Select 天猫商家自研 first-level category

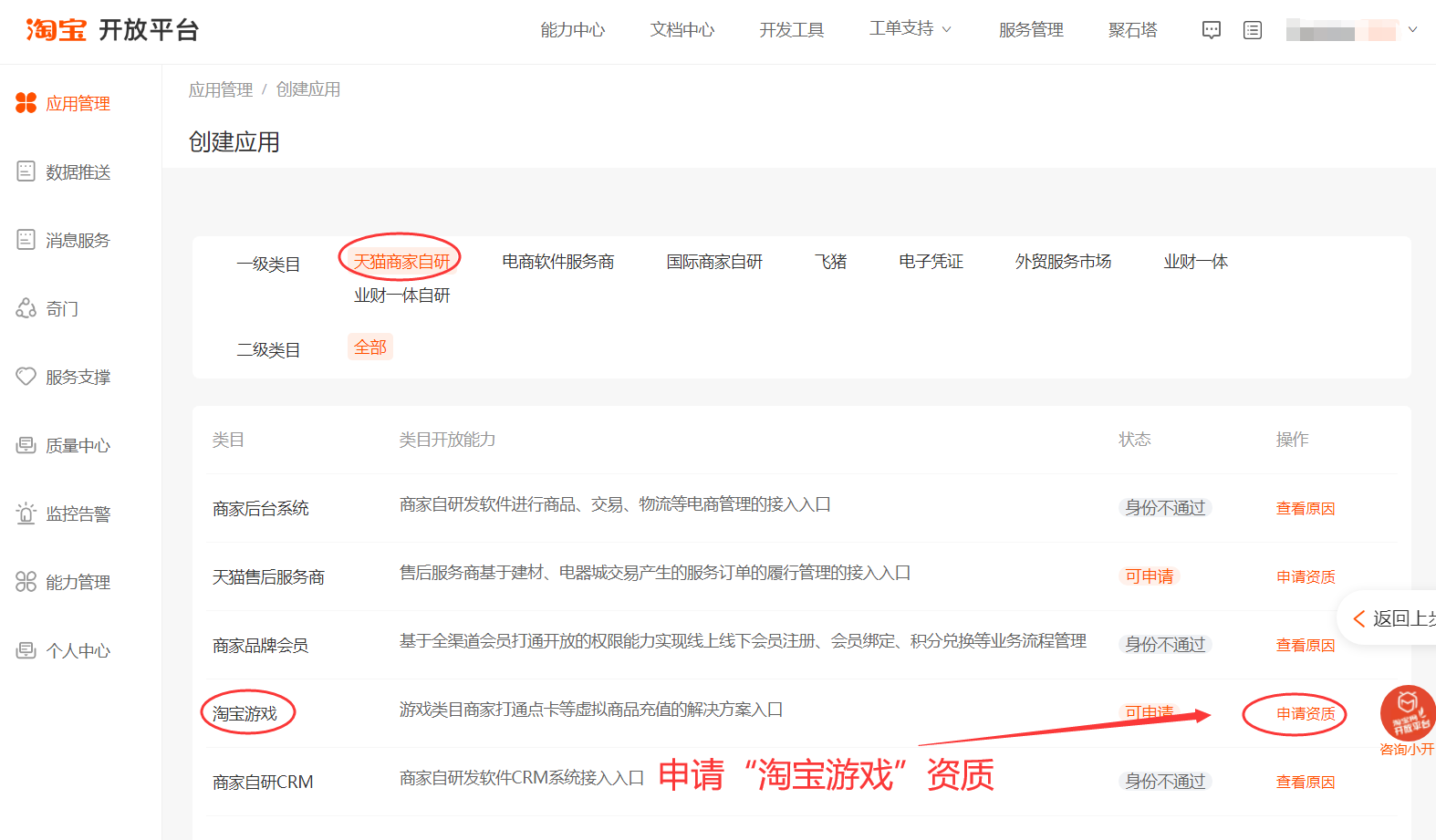(402, 262)
